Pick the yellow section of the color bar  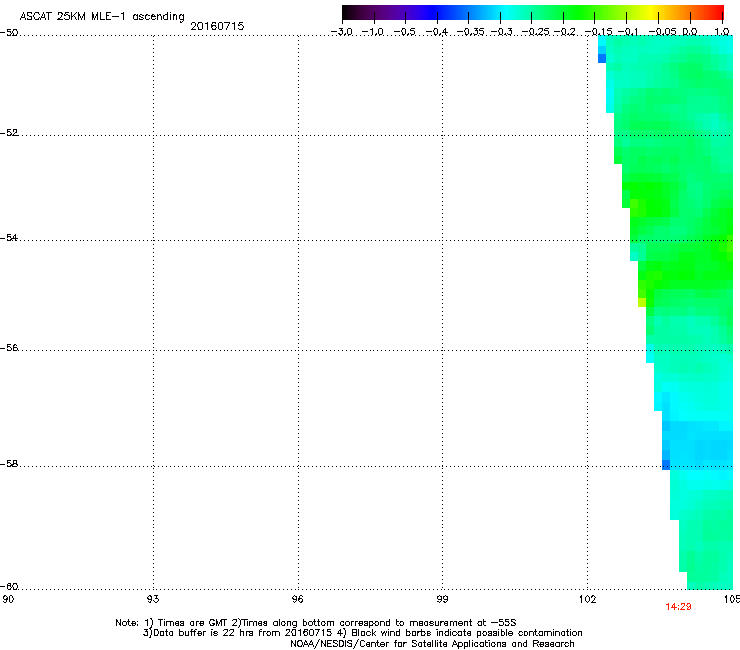651,12
